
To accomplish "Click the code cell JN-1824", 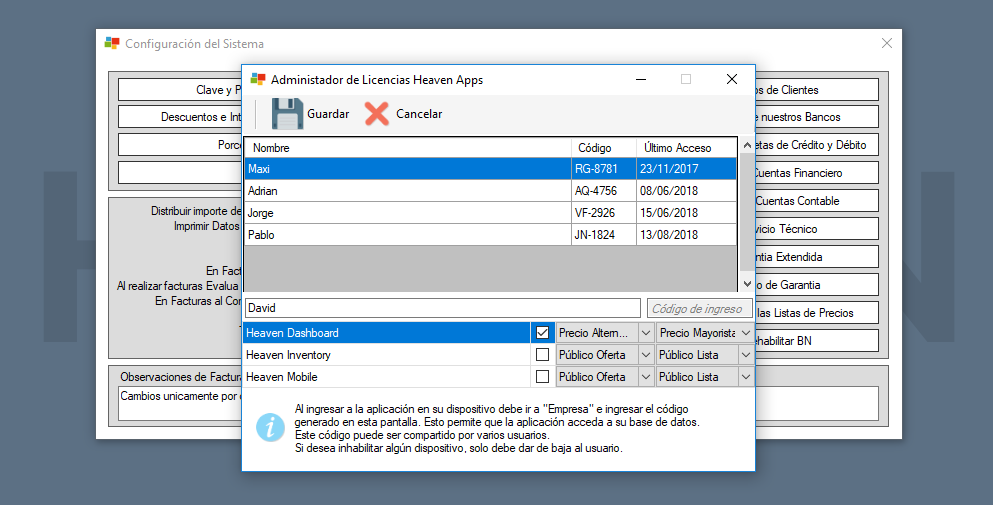I will pos(604,234).
